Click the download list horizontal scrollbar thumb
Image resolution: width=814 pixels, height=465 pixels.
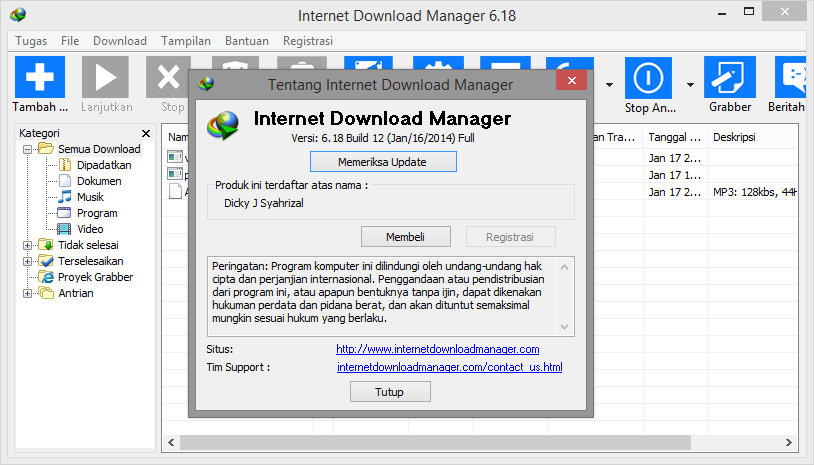pyautogui.click(x=435, y=443)
